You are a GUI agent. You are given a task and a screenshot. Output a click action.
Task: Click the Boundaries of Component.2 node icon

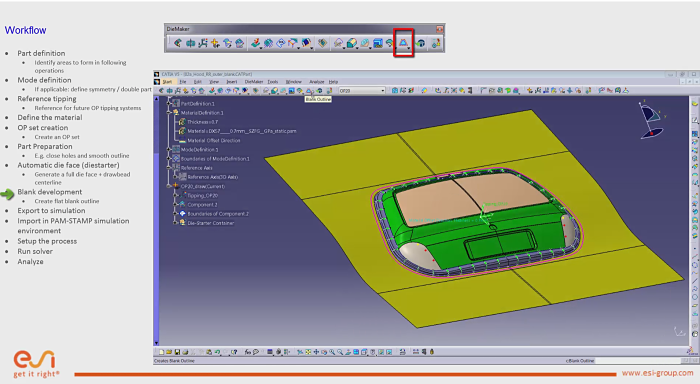point(182,213)
